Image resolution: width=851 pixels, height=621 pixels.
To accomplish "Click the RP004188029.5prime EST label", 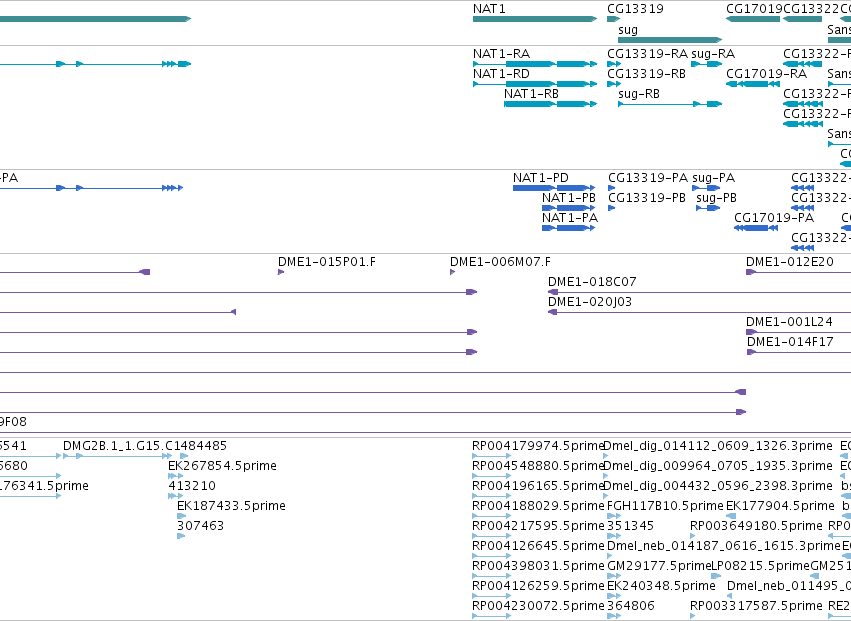I will [538, 506].
